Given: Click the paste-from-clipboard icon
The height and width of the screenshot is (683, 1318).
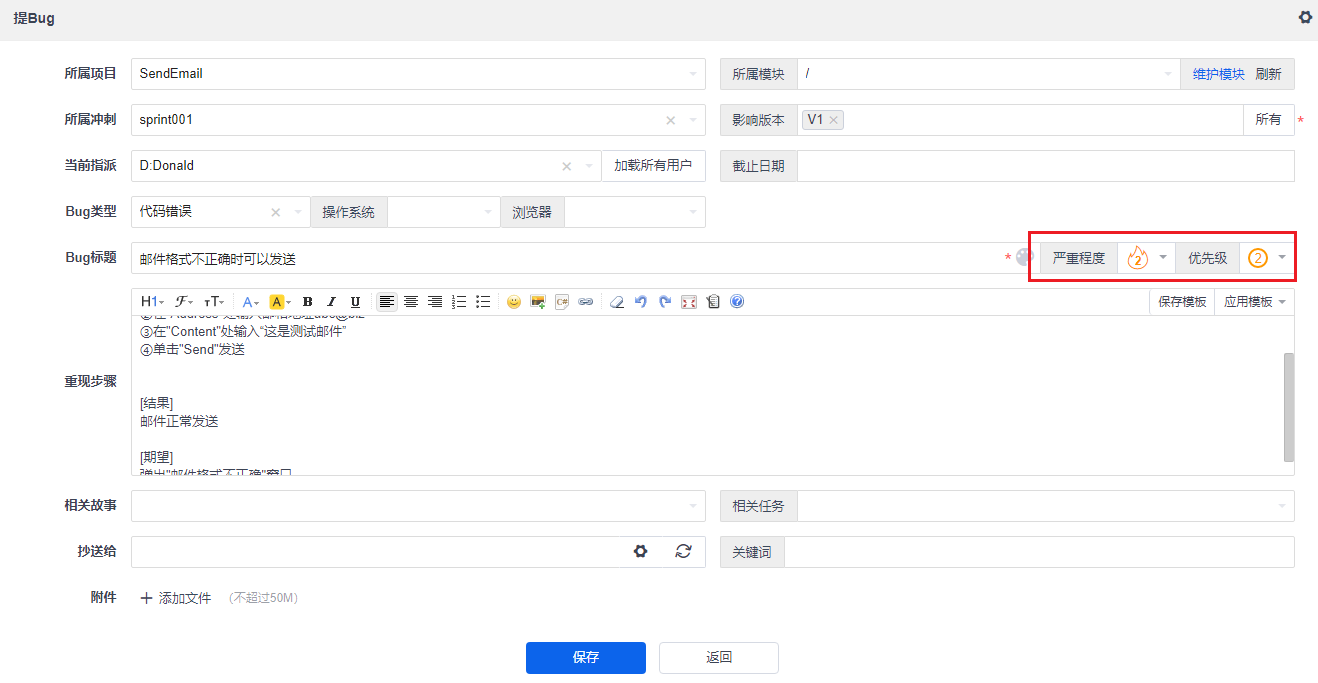Looking at the screenshot, I should (x=713, y=301).
